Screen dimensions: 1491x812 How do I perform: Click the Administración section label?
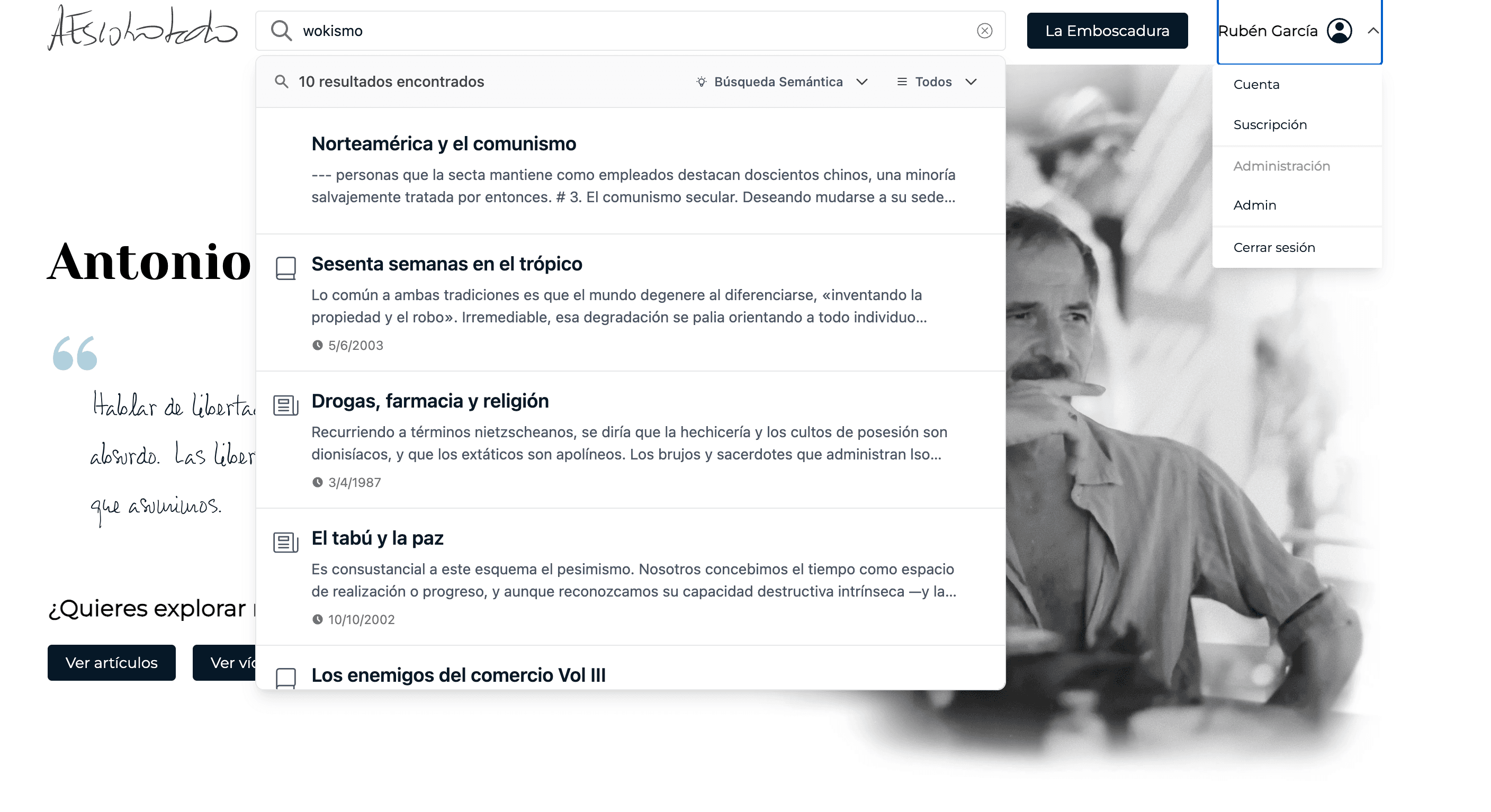(1281, 166)
